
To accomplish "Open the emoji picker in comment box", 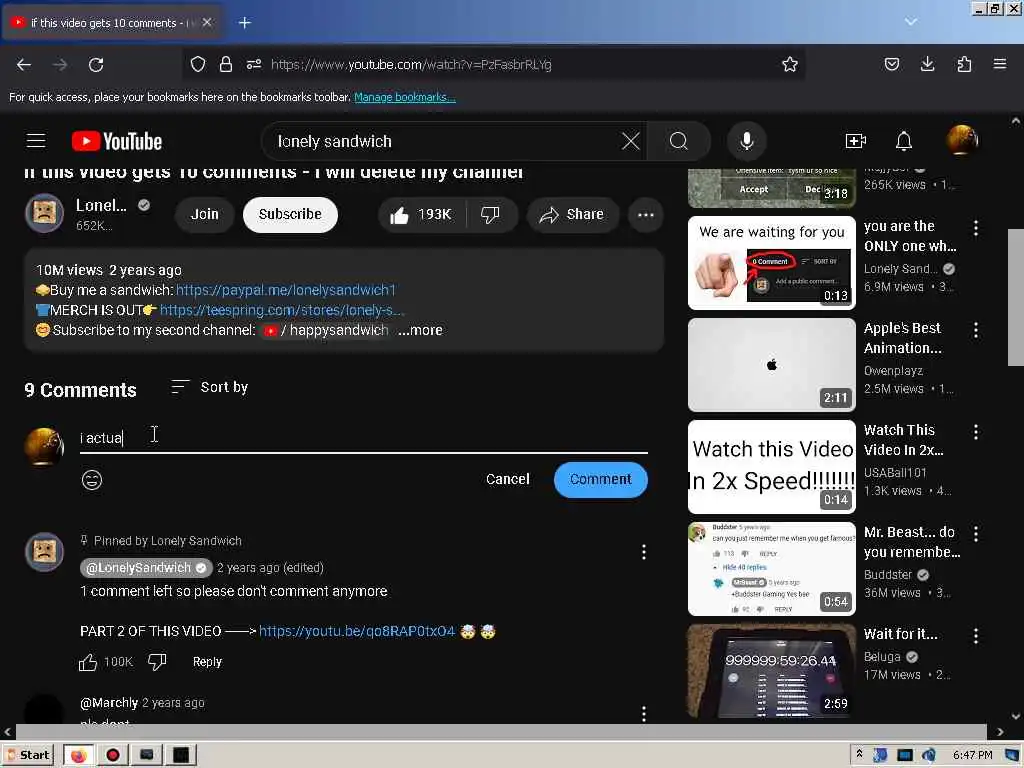I will 92,480.
